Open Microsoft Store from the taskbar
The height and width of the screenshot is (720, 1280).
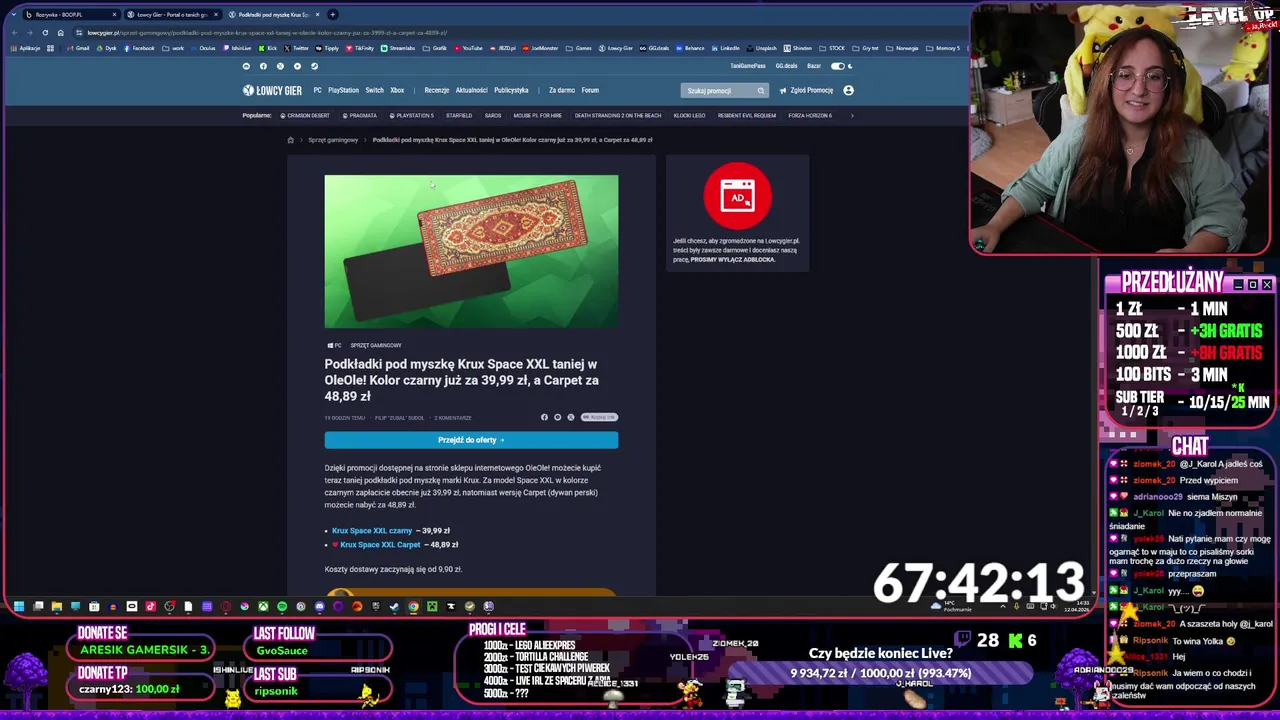94,606
